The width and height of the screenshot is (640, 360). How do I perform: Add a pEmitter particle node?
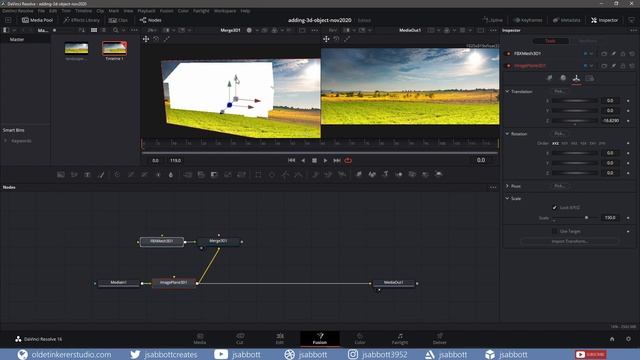[315, 175]
